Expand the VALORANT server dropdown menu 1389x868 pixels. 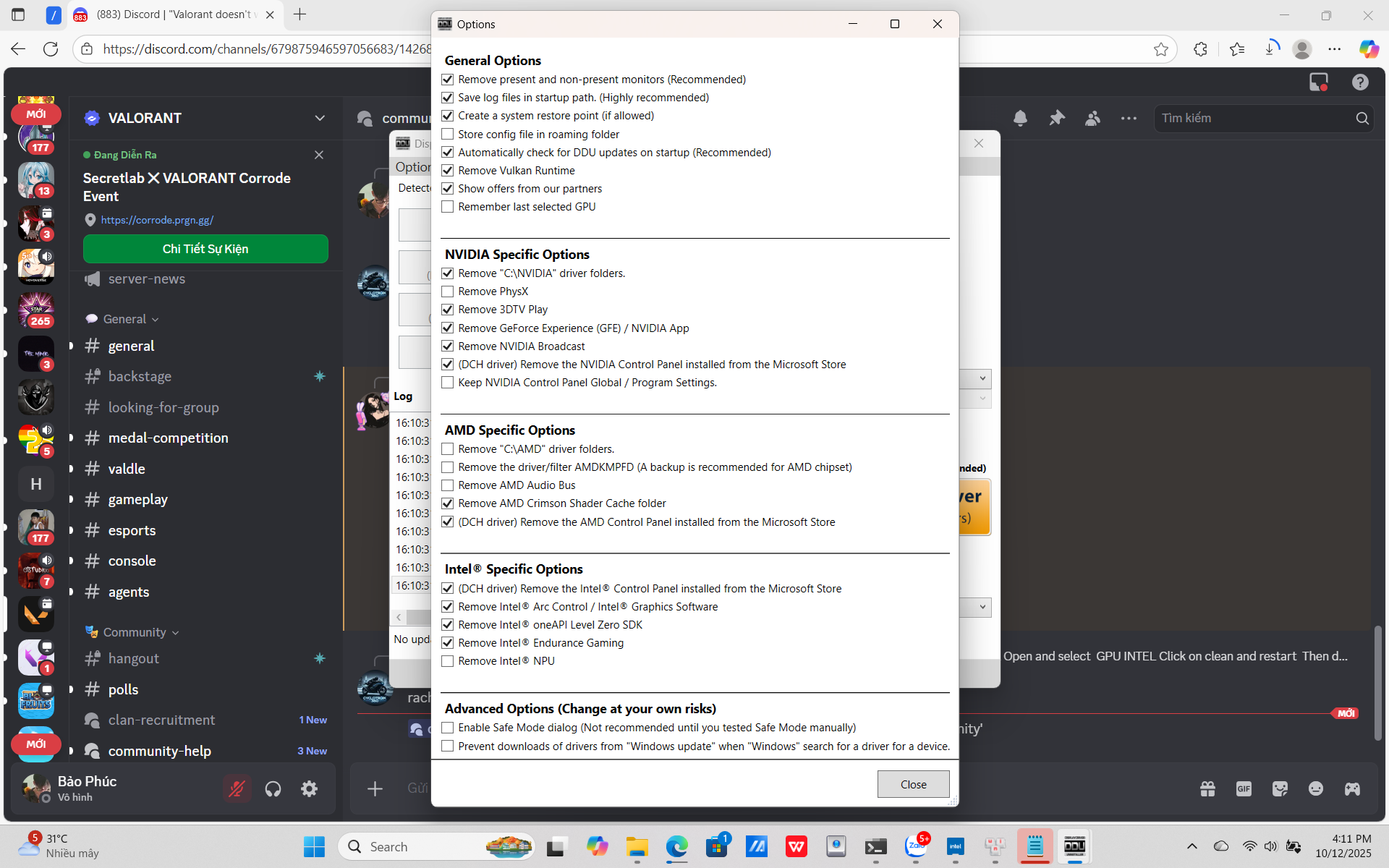click(320, 118)
